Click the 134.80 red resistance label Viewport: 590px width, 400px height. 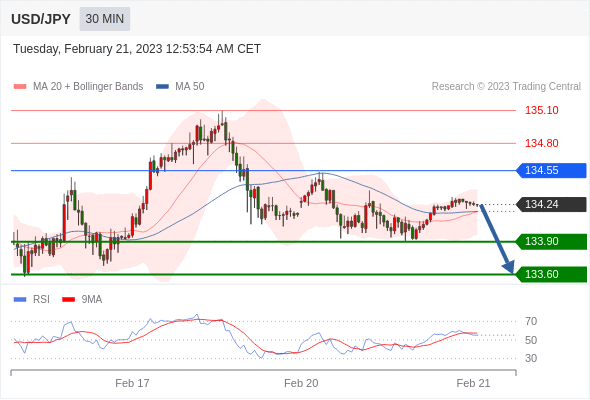(542, 143)
